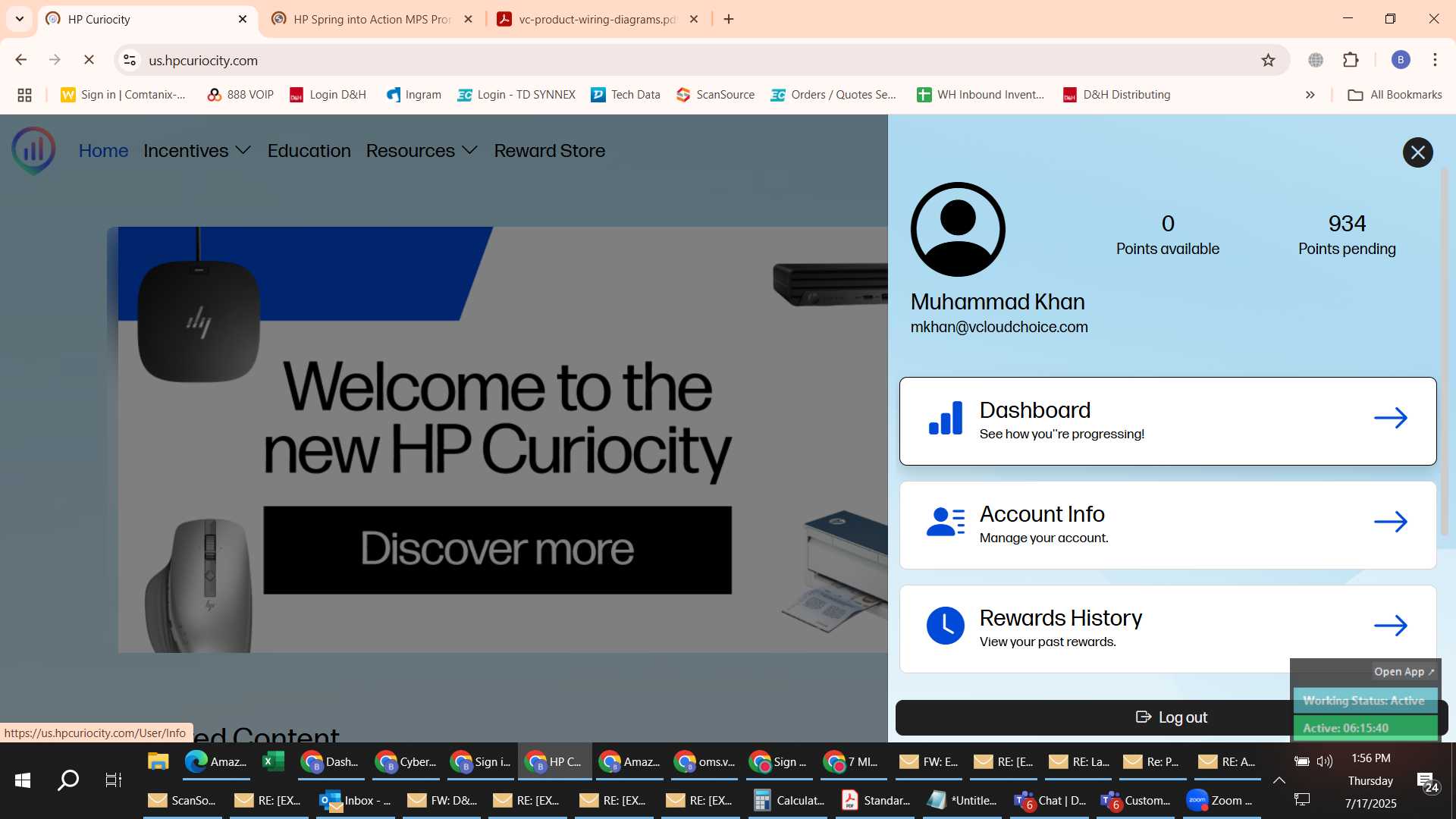Click the user avatar profile icon
Image resolution: width=1456 pixels, height=819 pixels.
pyautogui.click(x=958, y=229)
